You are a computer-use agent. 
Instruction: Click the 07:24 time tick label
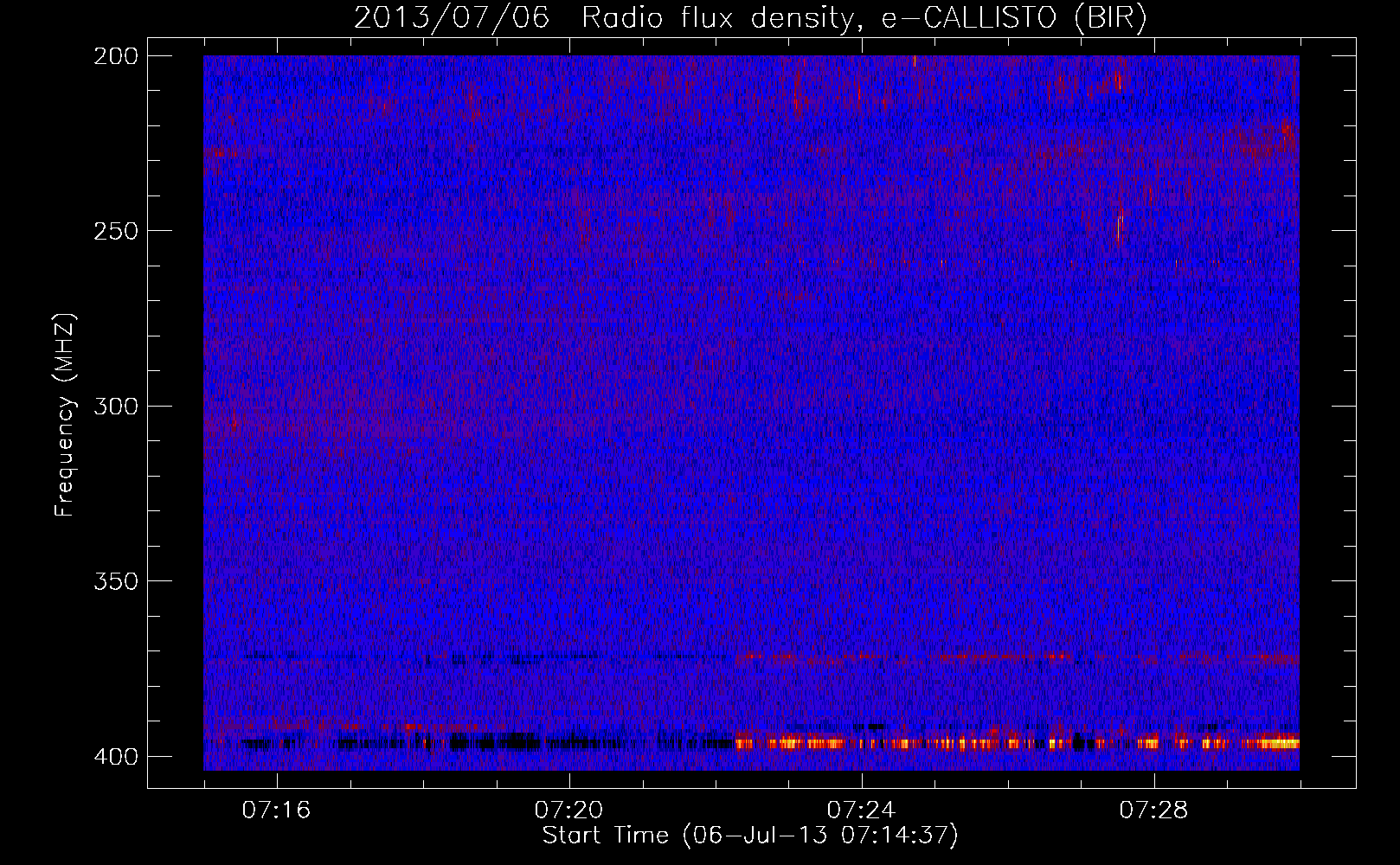click(861, 811)
